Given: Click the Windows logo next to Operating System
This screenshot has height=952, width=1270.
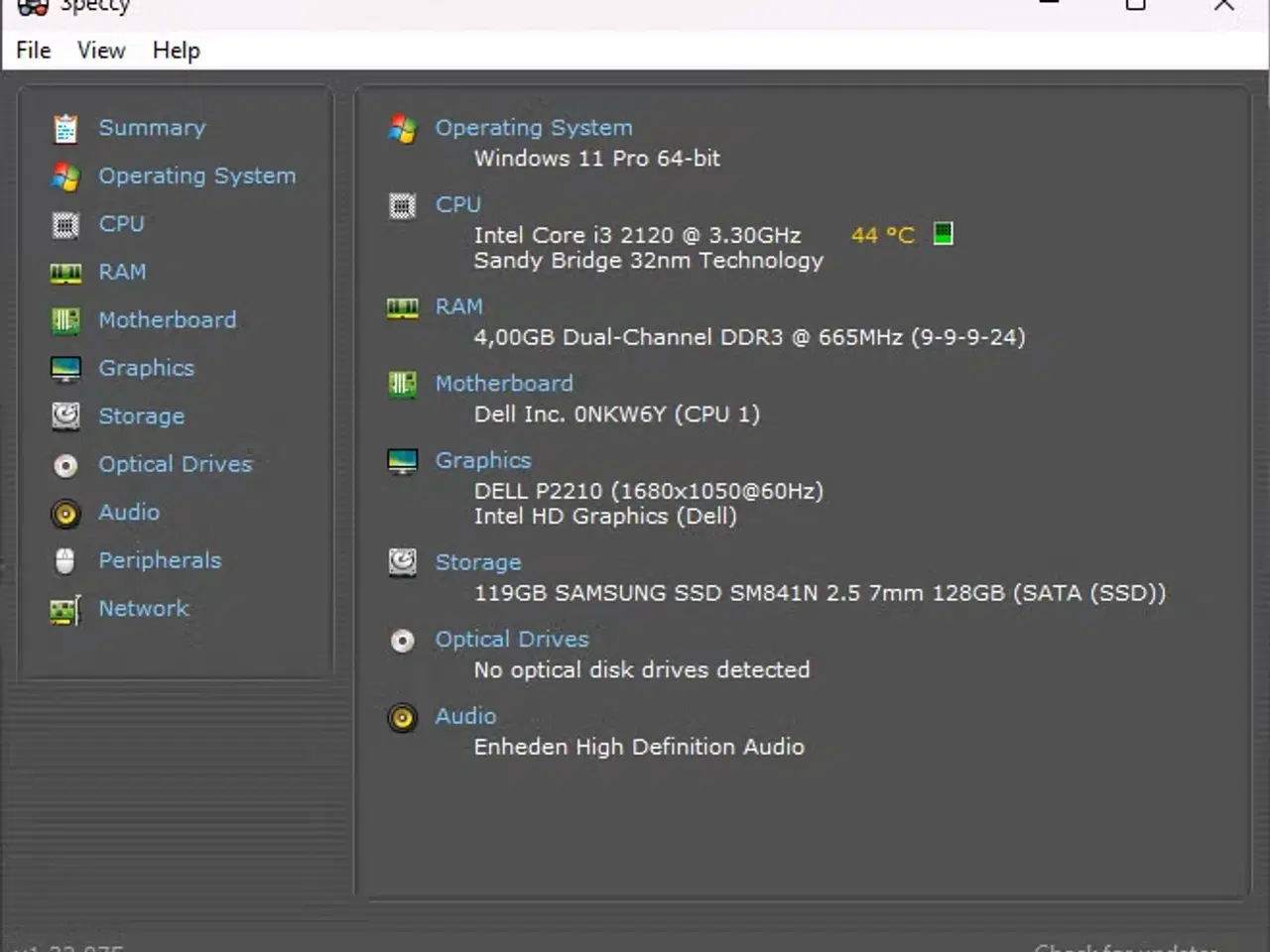Looking at the screenshot, I should click(x=402, y=129).
